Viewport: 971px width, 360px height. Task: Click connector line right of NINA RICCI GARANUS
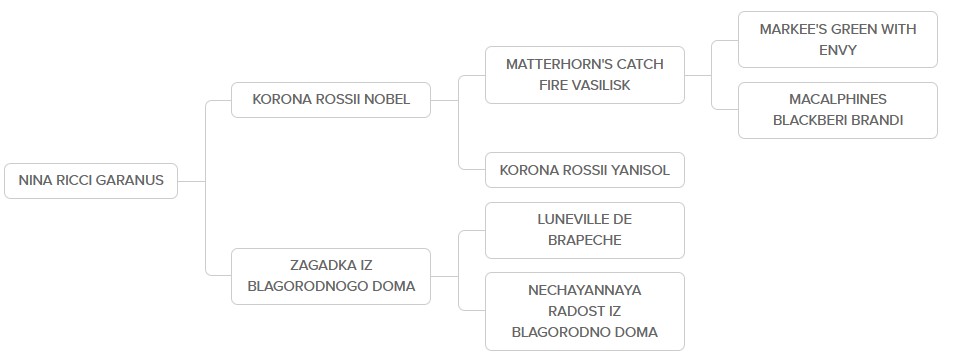pyautogui.click(x=191, y=182)
